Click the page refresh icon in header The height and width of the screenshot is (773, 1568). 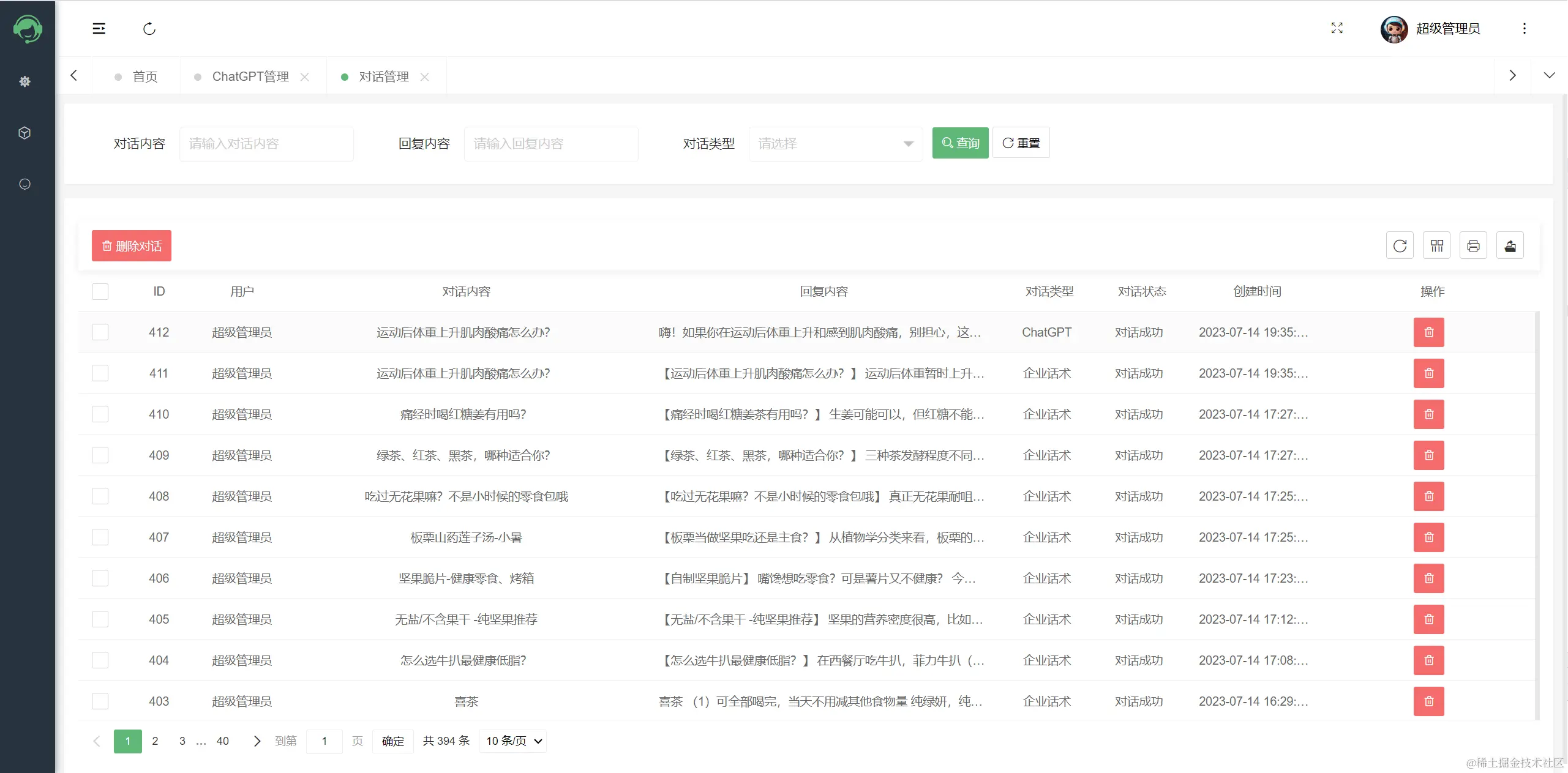click(149, 29)
